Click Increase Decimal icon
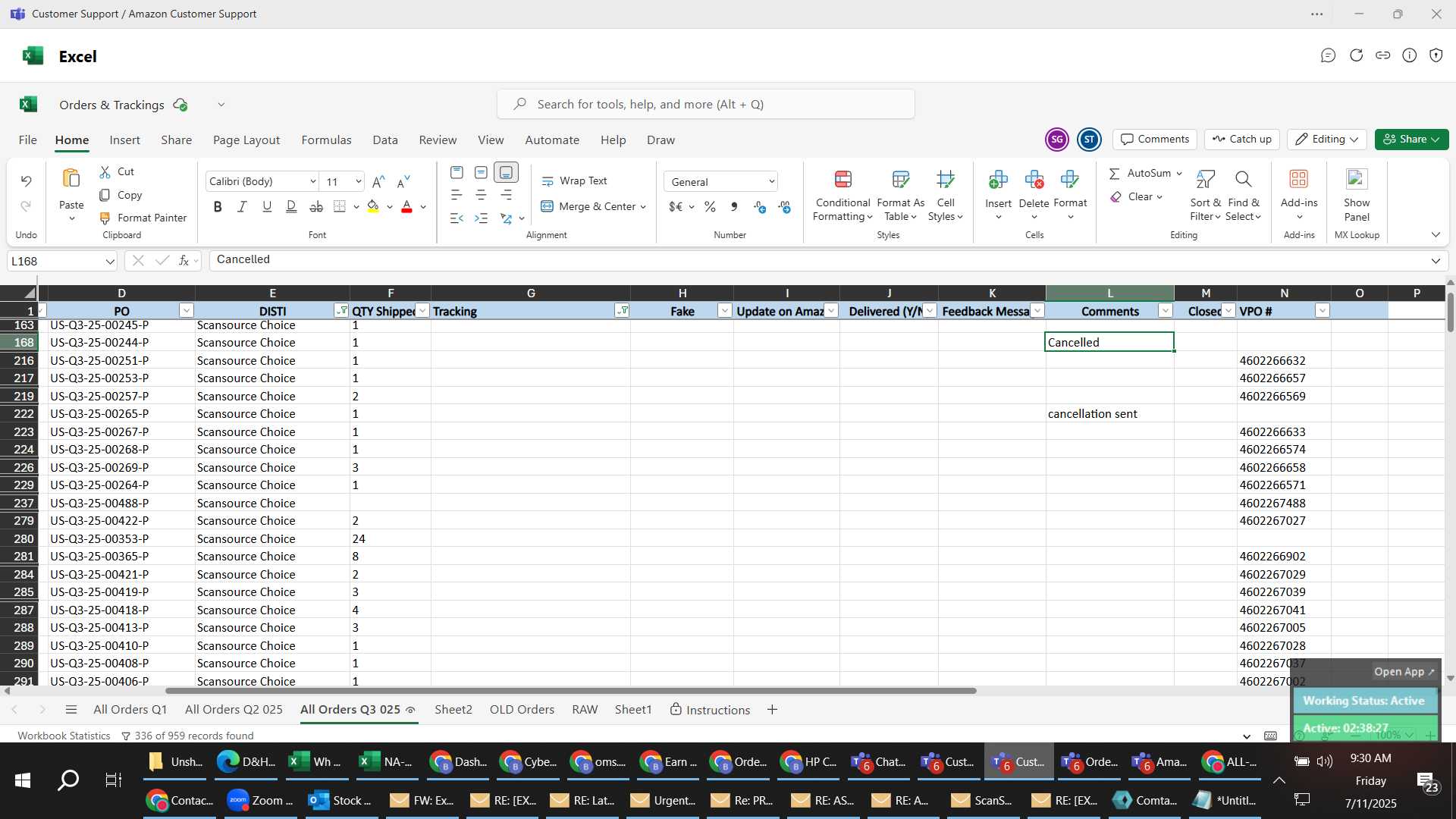The image size is (1456, 819). coord(760,206)
